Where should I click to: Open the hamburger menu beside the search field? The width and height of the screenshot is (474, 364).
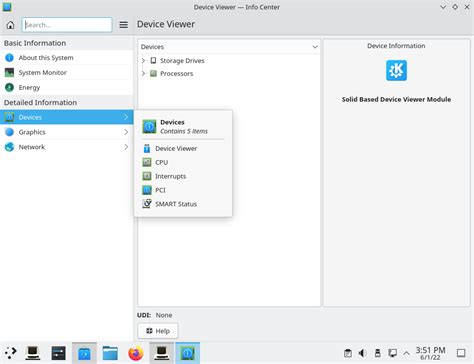(x=124, y=25)
